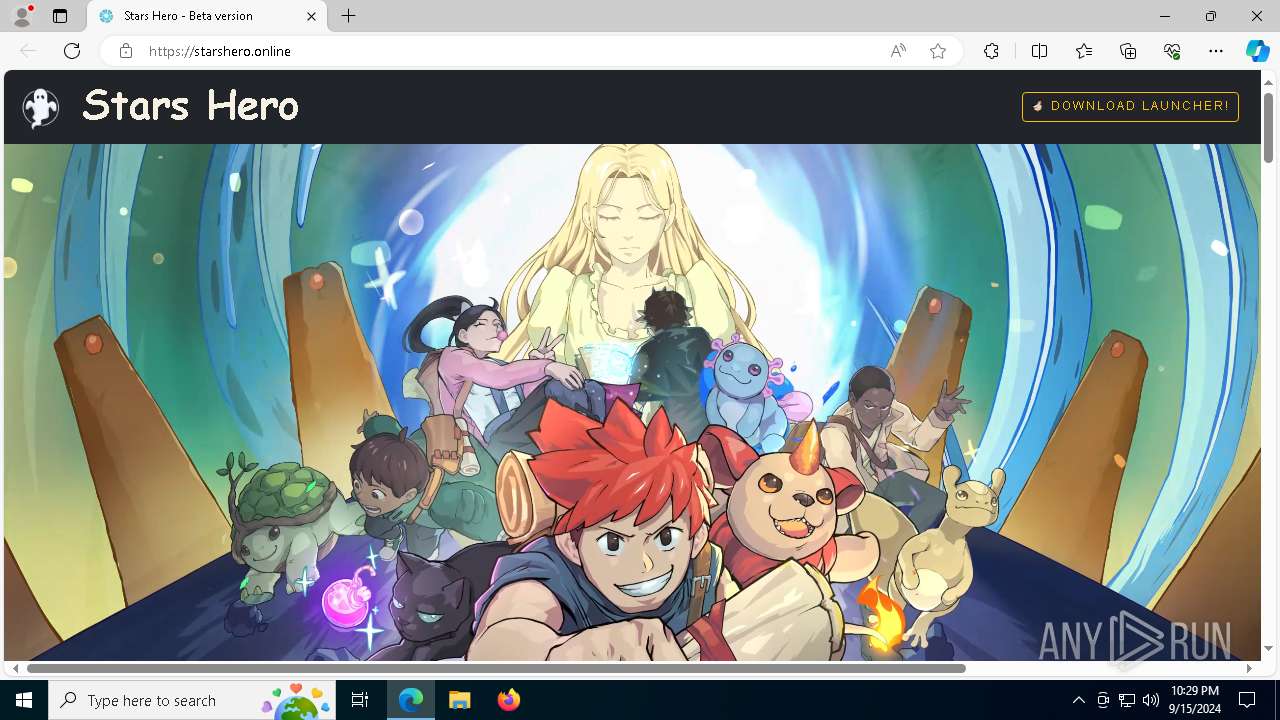Open the volume tray icon
This screenshot has width=1280, height=720.
click(x=1151, y=700)
